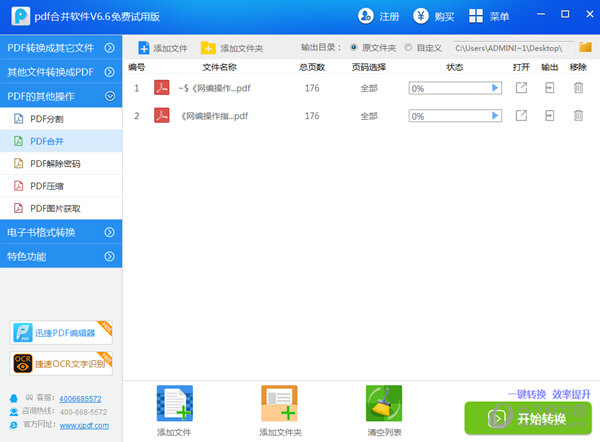Click the 编号 column header
The height and width of the screenshot is (442, 600).
[x=137, y=67]
